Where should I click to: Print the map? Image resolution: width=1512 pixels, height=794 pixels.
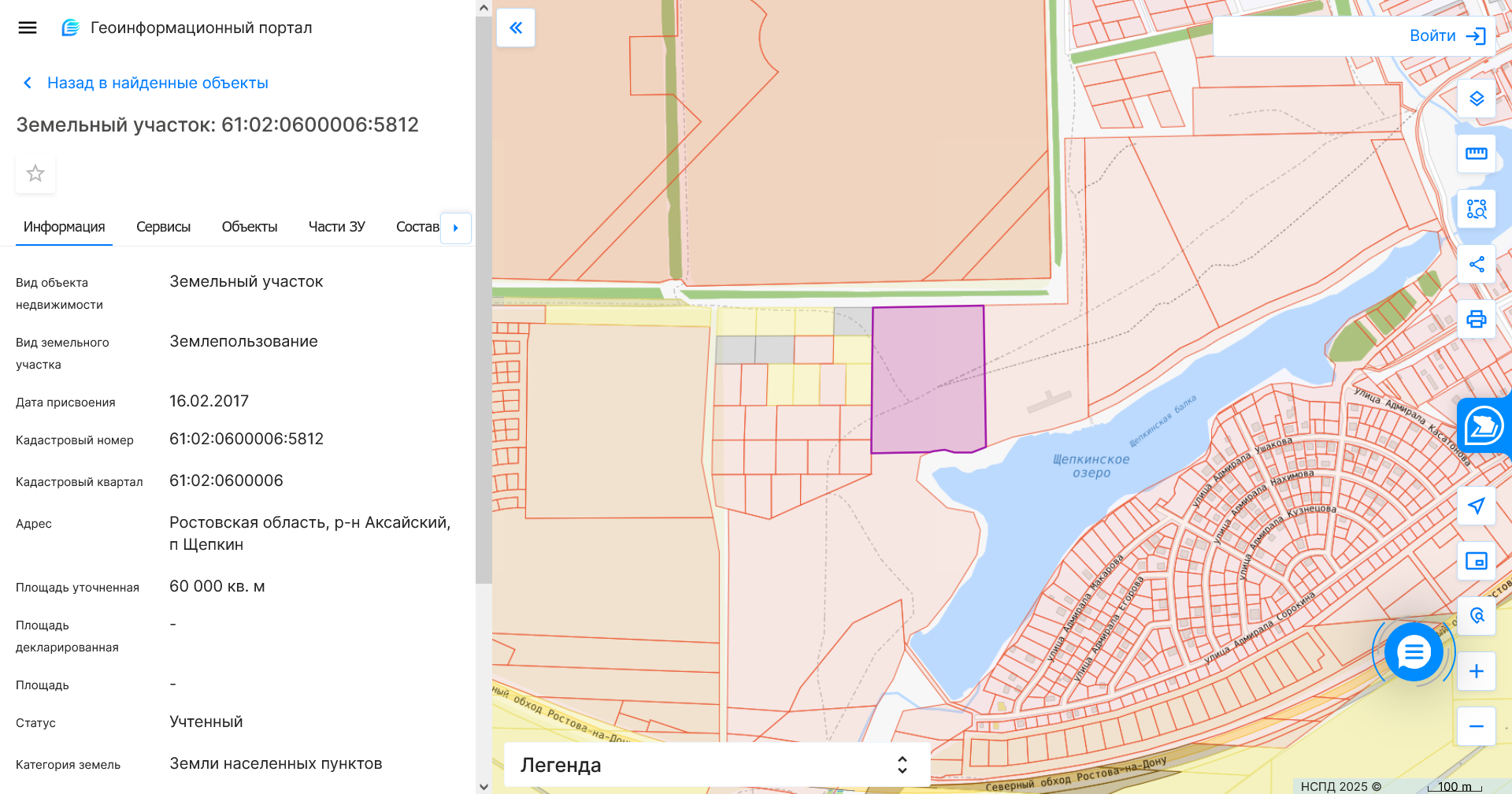(x=1477, y=319)
